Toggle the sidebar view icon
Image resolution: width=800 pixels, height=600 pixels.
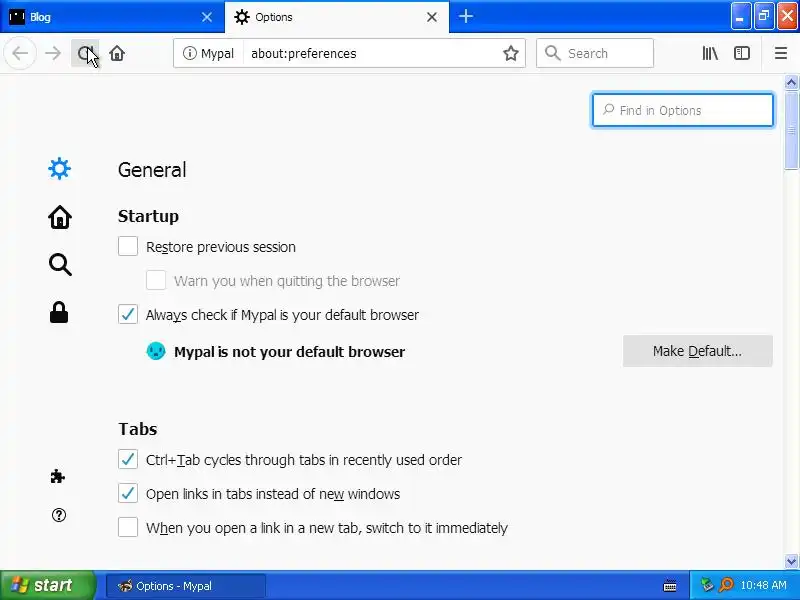(741, 53)
